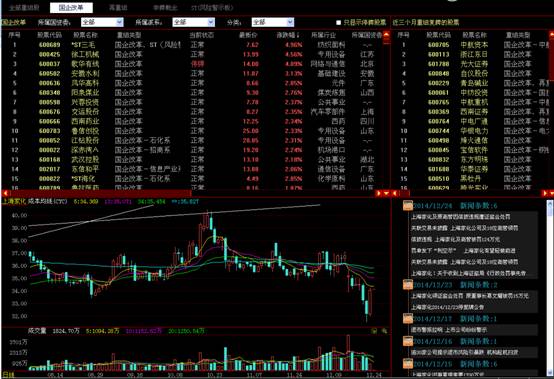Switch to the 全部重组股 tab
The width and height of the screenshot is (554, 379).
pyautogui.click(x=24, y=7)
